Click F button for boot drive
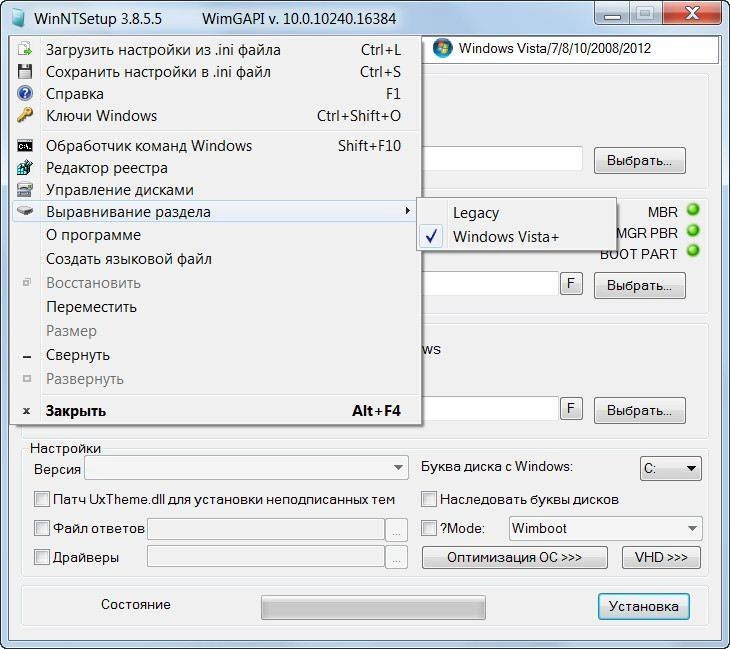The width and height of the screenshot is (730, 649). [x=571, y=283]
